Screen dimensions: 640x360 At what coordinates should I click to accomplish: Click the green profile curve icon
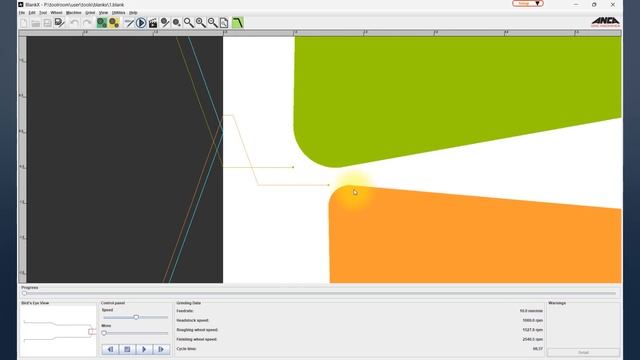tap(238, 23)
